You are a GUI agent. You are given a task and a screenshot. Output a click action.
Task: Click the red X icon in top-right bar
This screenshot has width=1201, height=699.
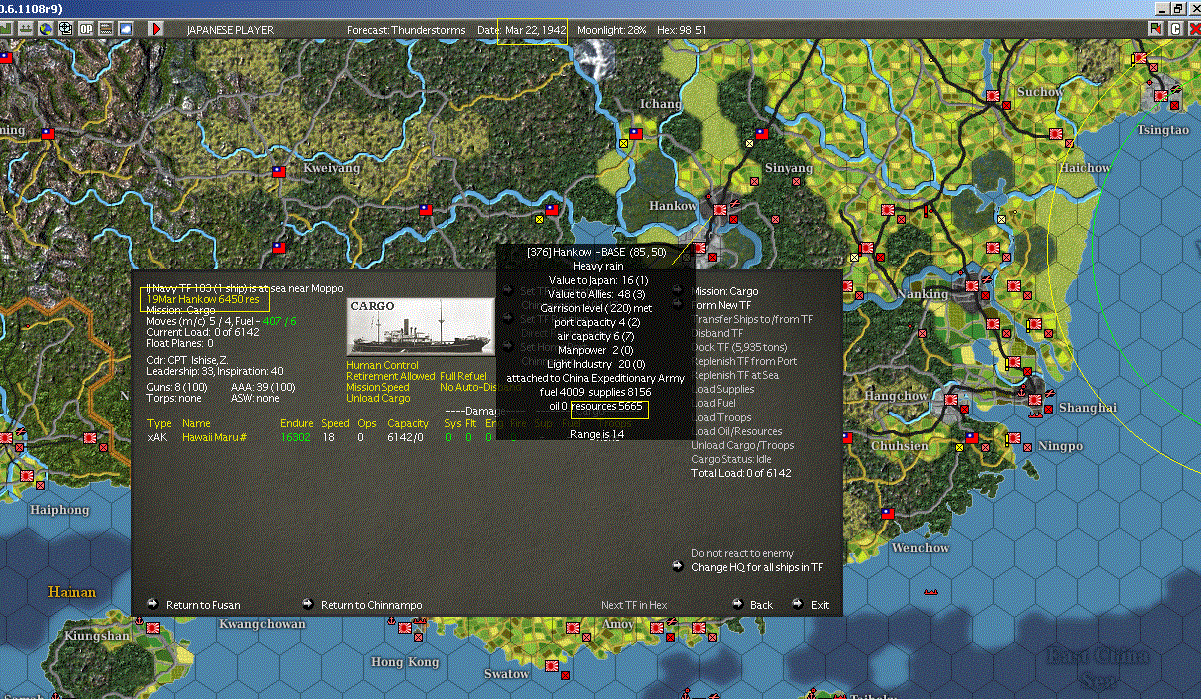tap(1193, 29)
